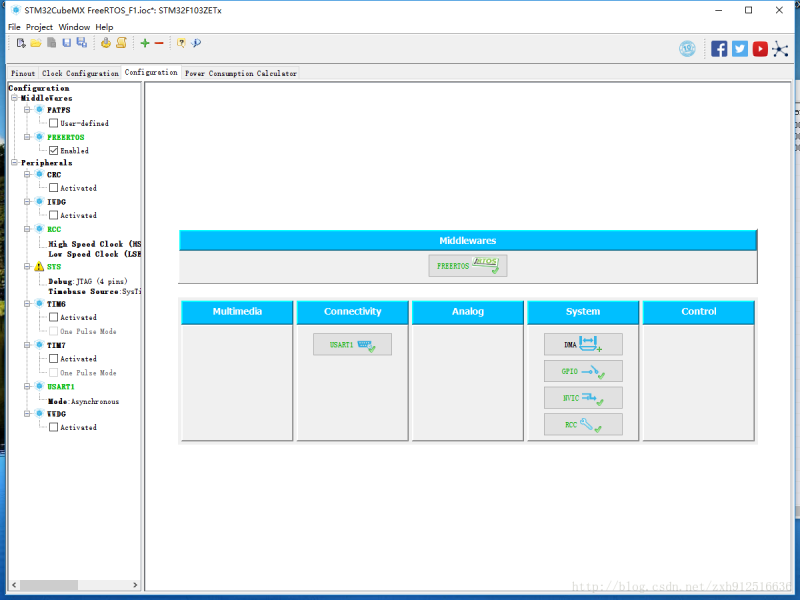Collapse the SYS tree node
The image size is (800, 600).
[x=27, y=266]
